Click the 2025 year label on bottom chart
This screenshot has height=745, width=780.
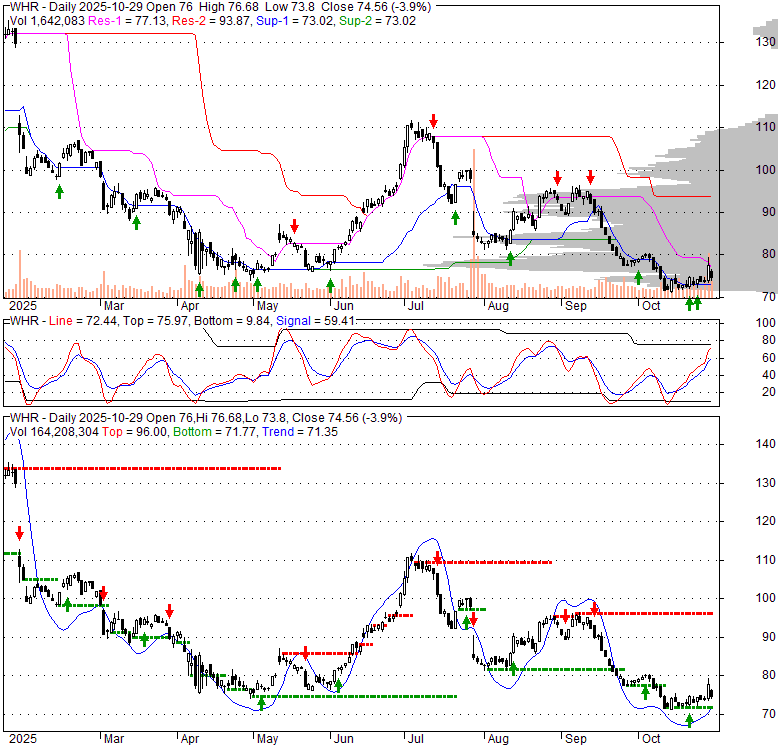click(x=23, y=739)
